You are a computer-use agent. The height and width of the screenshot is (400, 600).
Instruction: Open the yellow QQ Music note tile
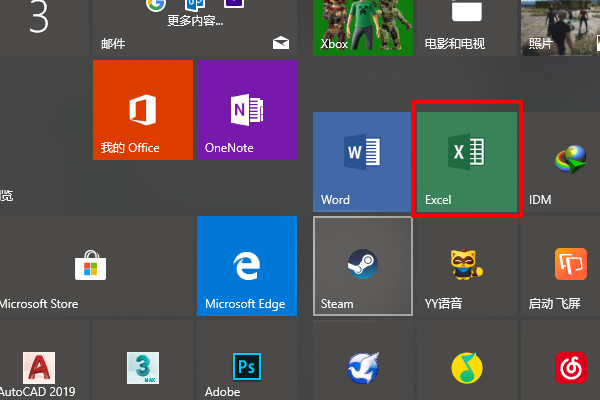coord(467,368)
